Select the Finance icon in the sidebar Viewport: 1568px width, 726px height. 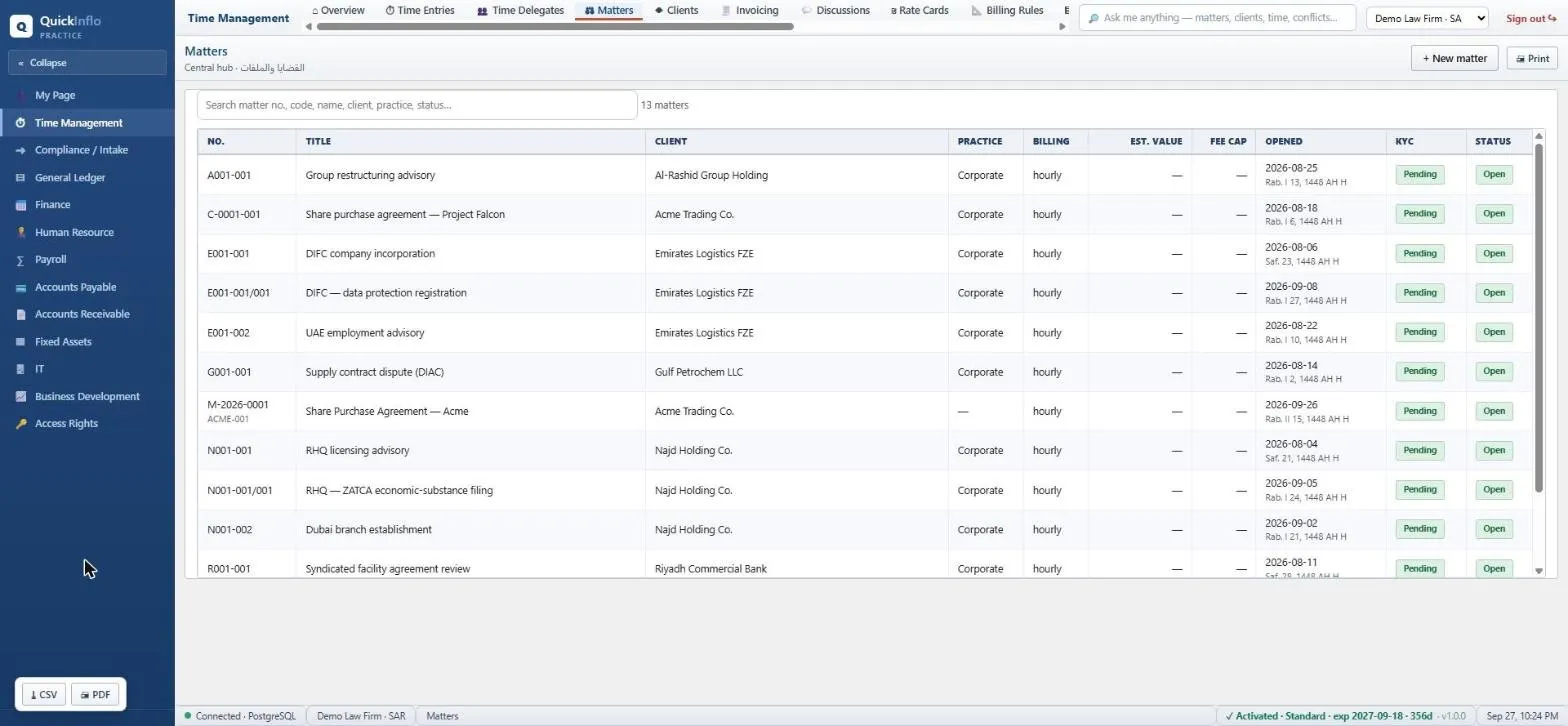pyautogui.click(x=21, y=205)
